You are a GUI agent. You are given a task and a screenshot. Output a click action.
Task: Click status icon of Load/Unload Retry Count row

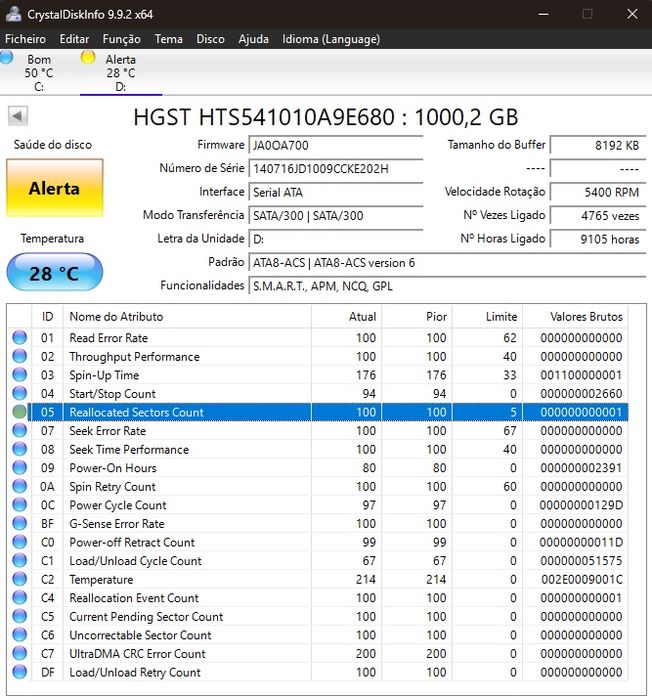point(19,672)
